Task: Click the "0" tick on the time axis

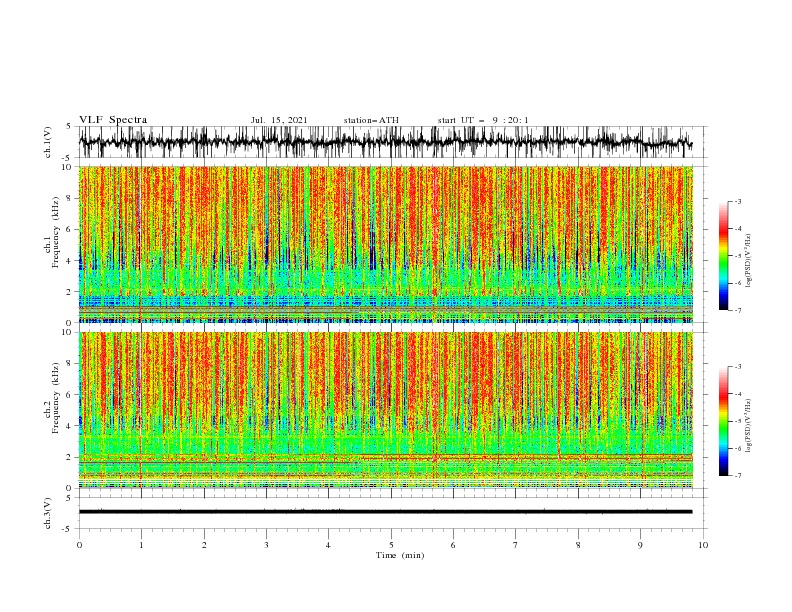Action: pos(79,545)
